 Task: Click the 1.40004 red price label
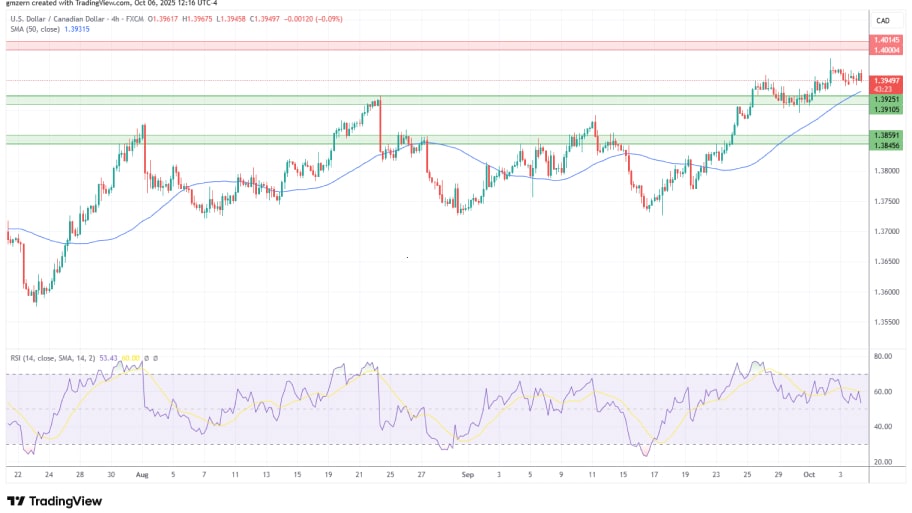coord(886,50)
